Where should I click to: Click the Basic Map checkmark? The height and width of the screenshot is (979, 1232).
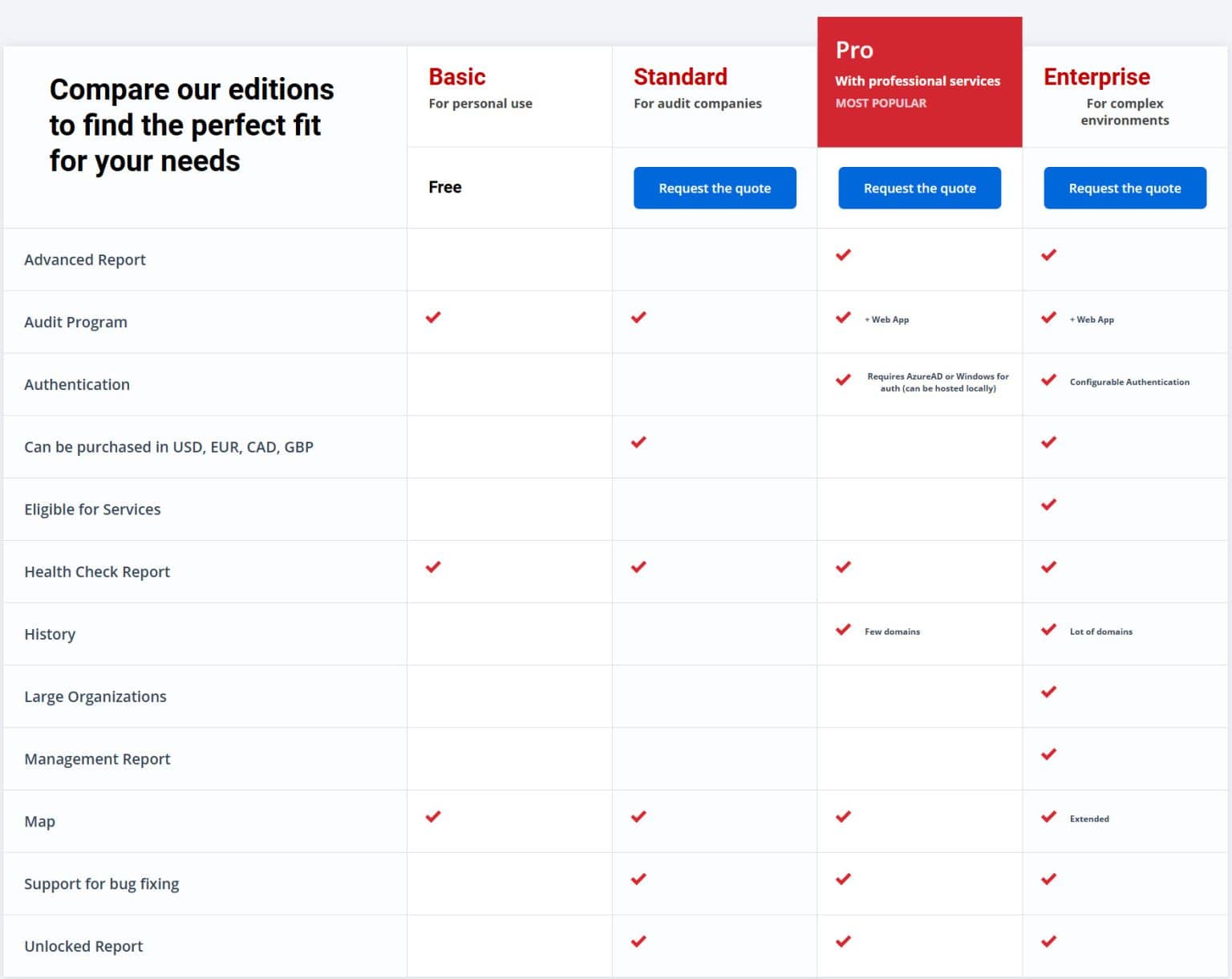coord(433,817)
